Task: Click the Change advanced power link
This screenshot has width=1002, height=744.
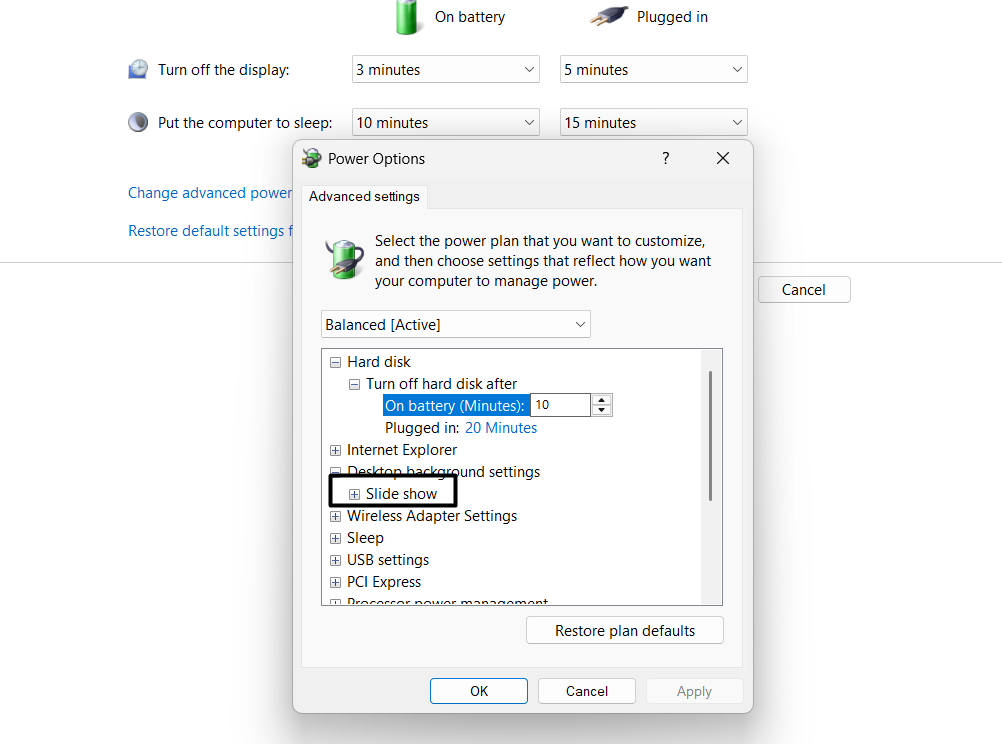Action: pyautogui.click(x=210, y=192)
